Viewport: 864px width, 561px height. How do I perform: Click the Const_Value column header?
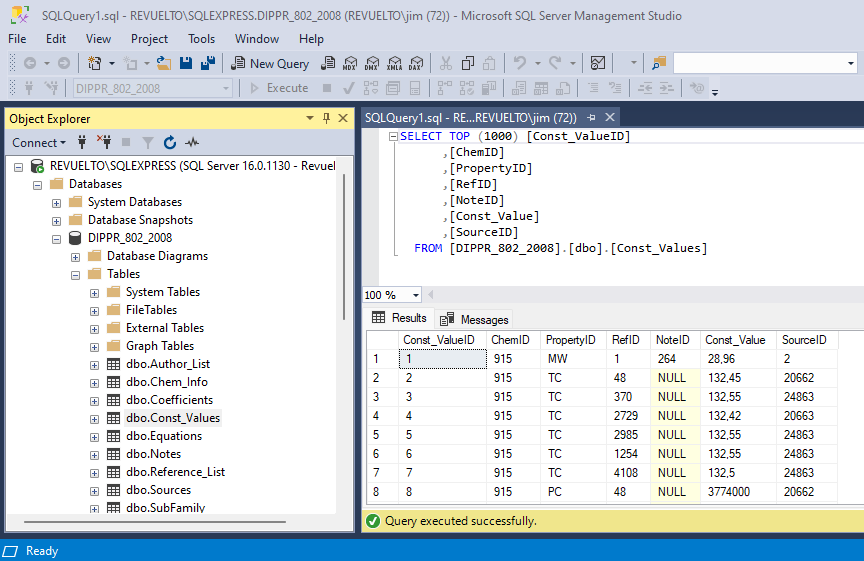pyautogui.click(x=738, y=340)
